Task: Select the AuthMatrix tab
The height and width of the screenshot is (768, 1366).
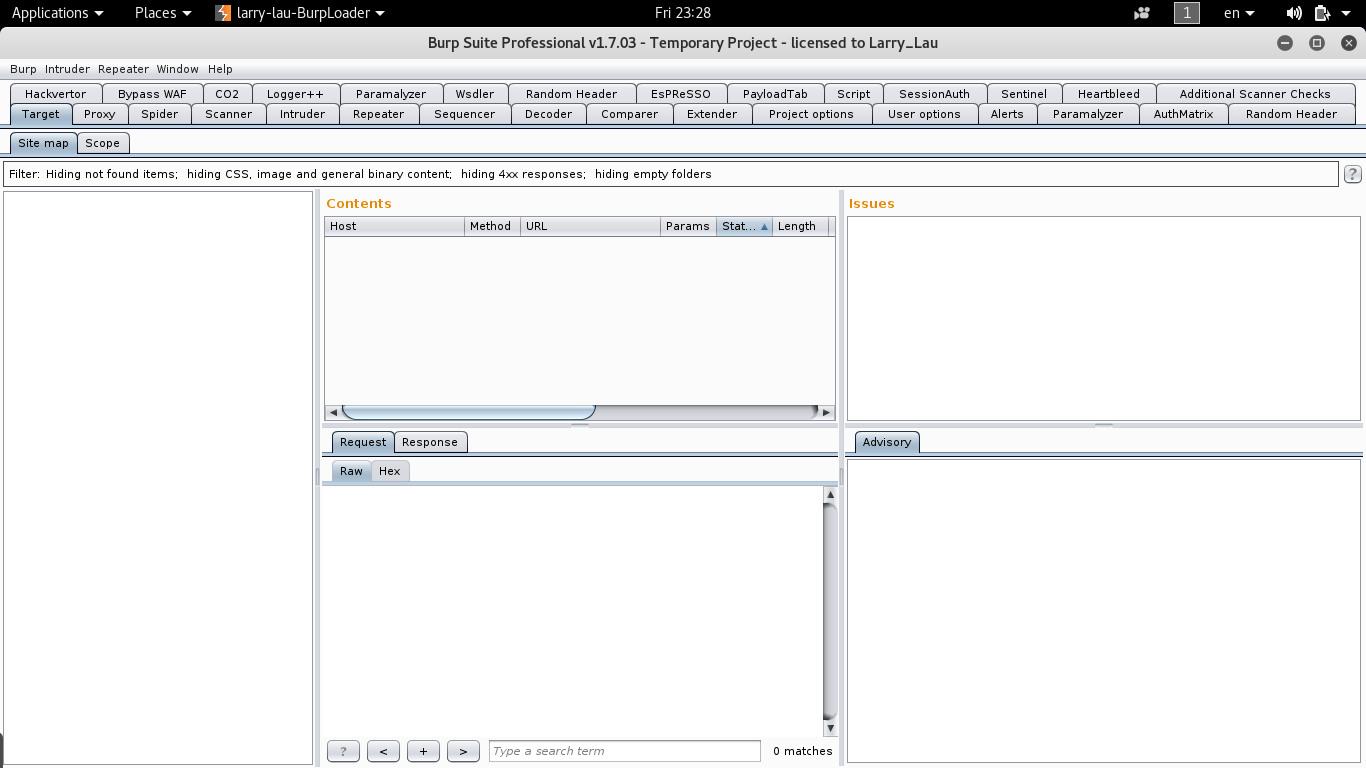Action: coord(1183,114)
